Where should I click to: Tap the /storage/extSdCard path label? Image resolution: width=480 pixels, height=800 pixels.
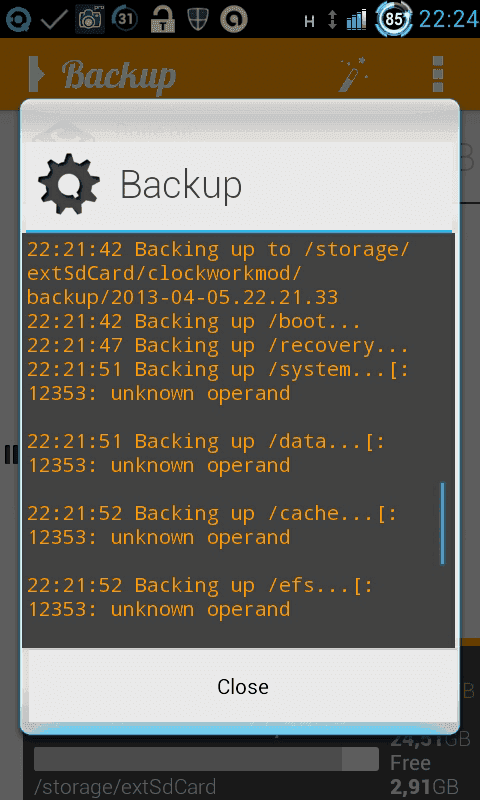click(125, 787)
